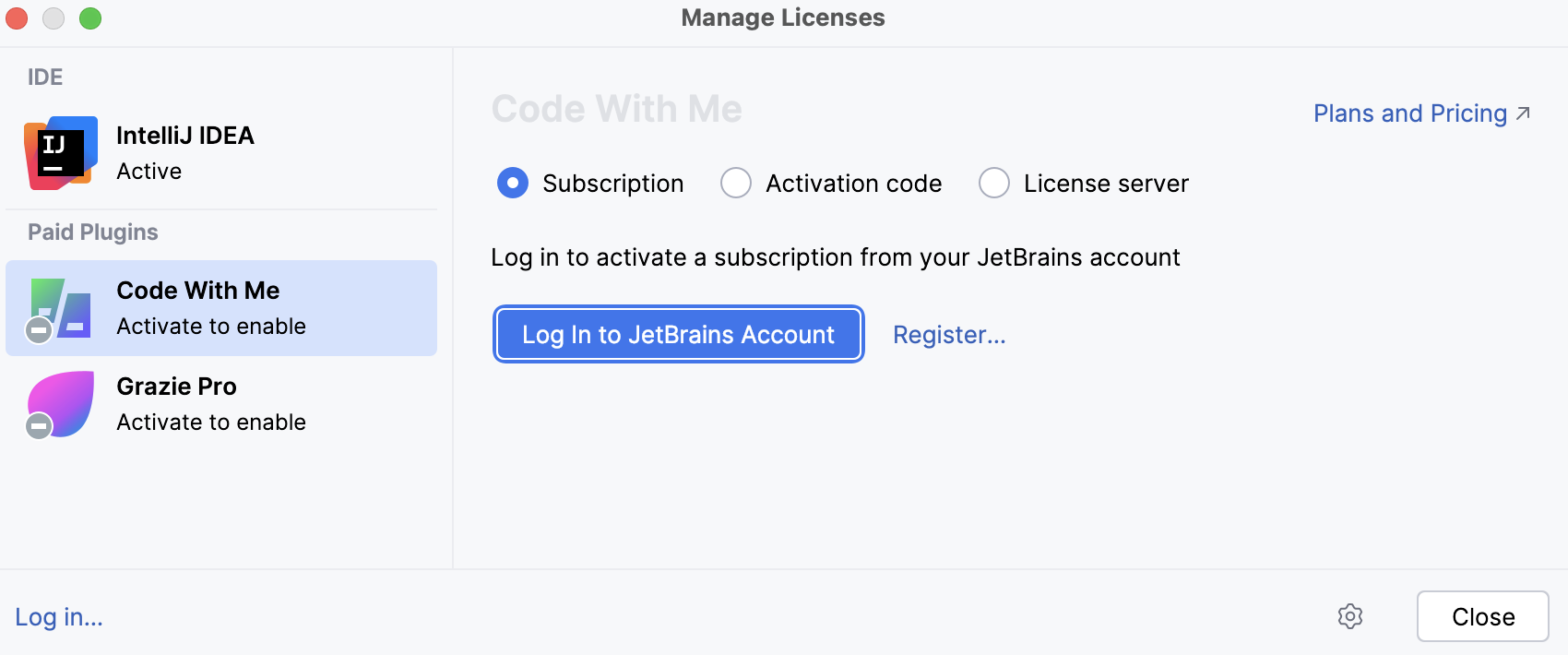Viewport: 1568px width, 655px height.
Task: Select Grazie Pro in Paid Plugins
Action: pos(221,404)
